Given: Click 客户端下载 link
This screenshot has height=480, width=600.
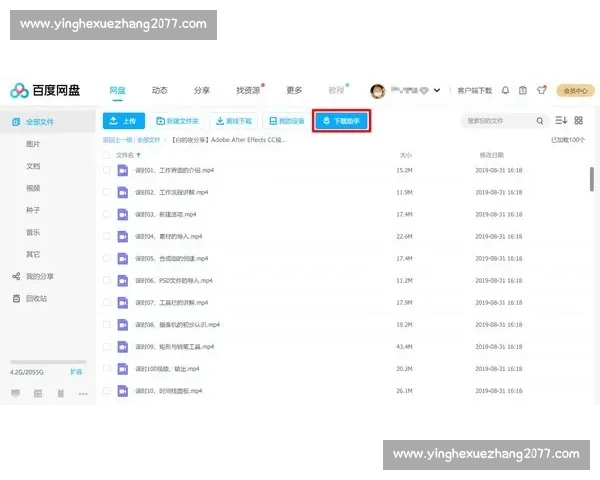Looking at the screenshot, I should coord(474,91).
